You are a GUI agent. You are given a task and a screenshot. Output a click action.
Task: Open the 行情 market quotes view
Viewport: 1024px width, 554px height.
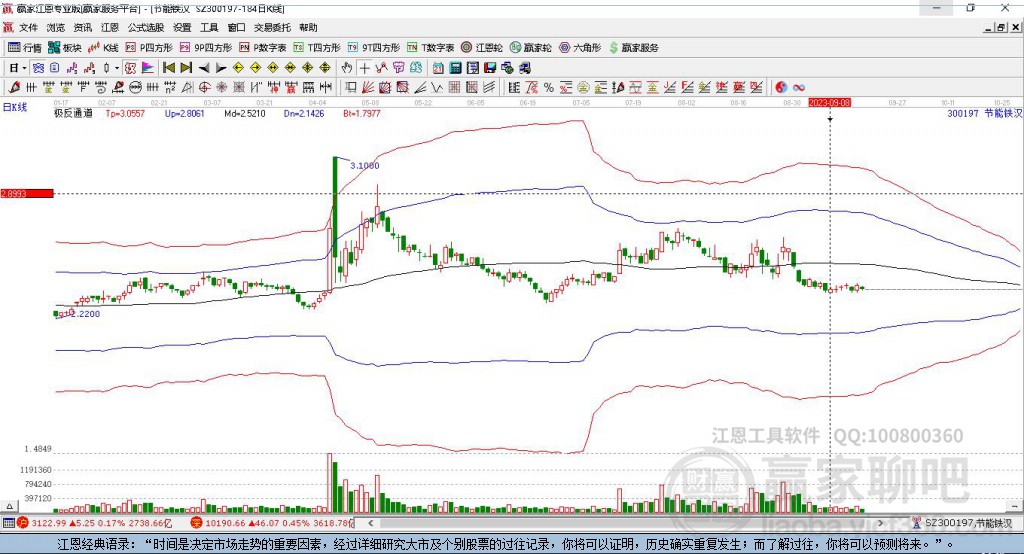pyautogui.click(x=24, y=48)
